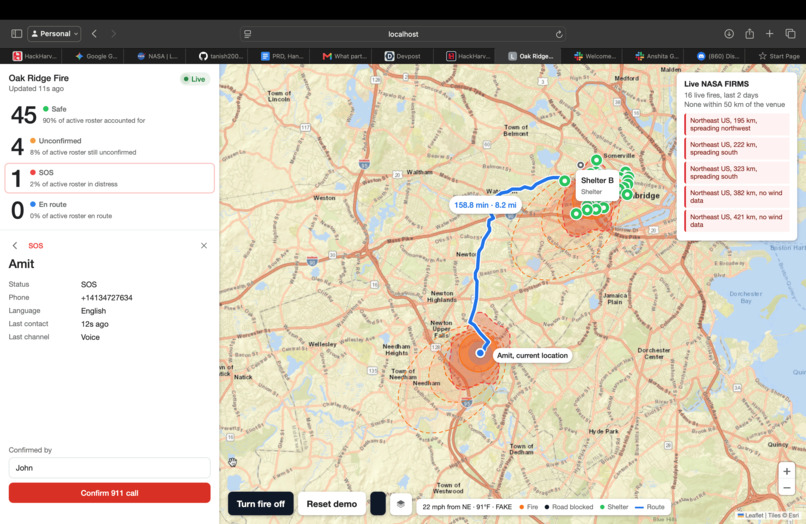Switch to the Gmail What part... tab

click(344, 56)
